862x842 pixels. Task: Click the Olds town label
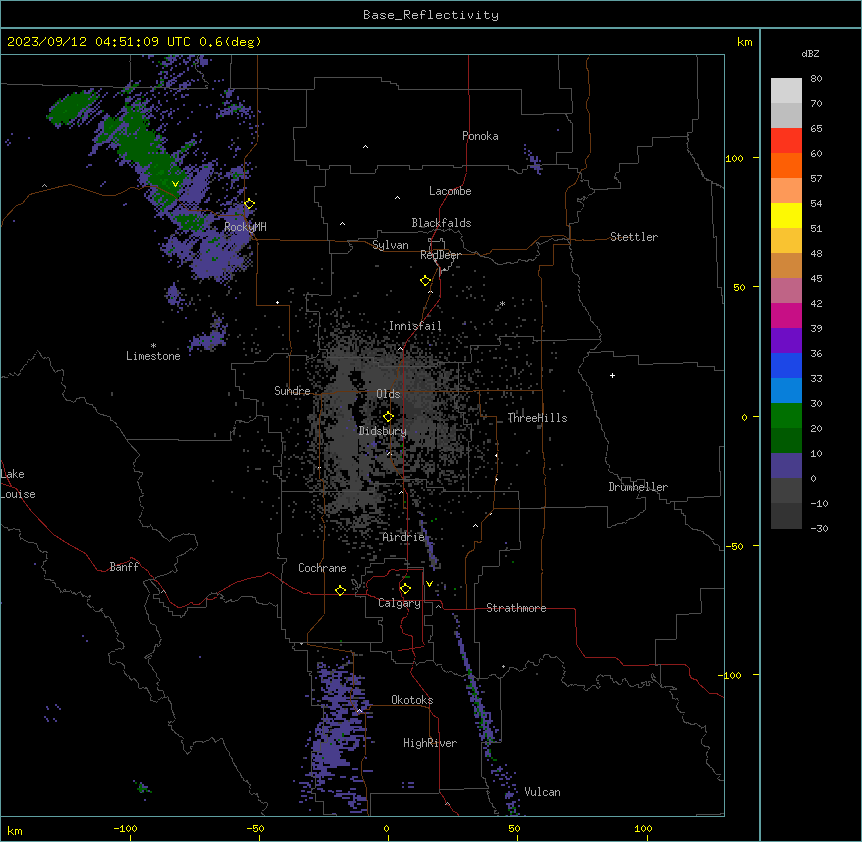[x=388, y=394]
